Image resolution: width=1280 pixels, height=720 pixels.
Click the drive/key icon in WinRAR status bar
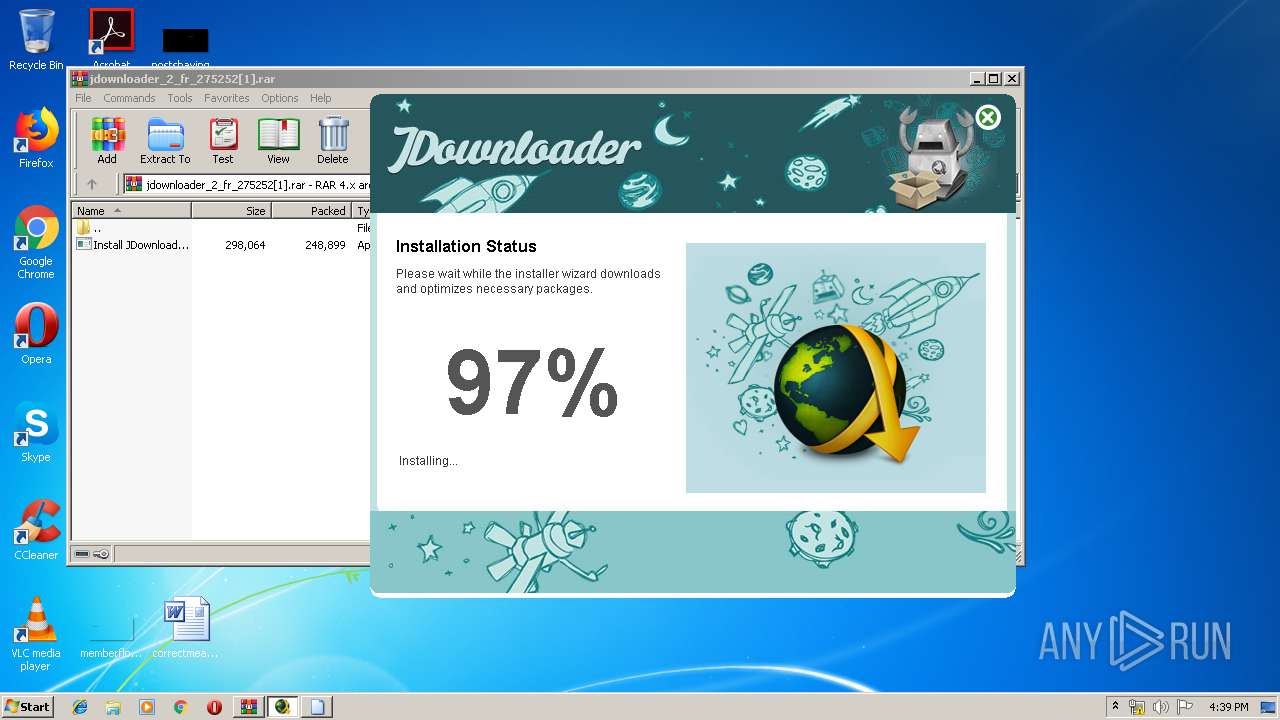[x=92, y=554]
